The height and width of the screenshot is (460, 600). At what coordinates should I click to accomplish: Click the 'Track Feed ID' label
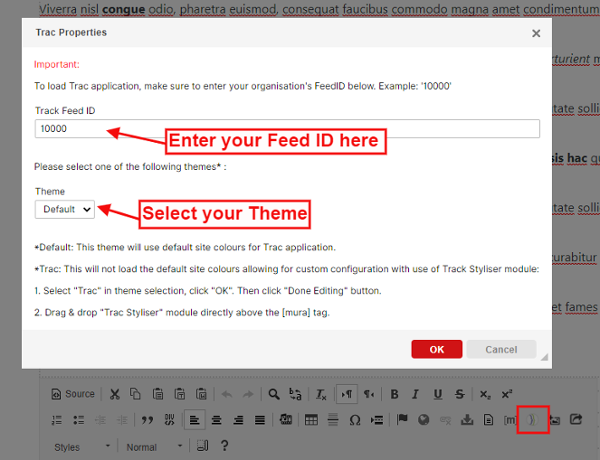pyautogui.click(x=65, y=111)
